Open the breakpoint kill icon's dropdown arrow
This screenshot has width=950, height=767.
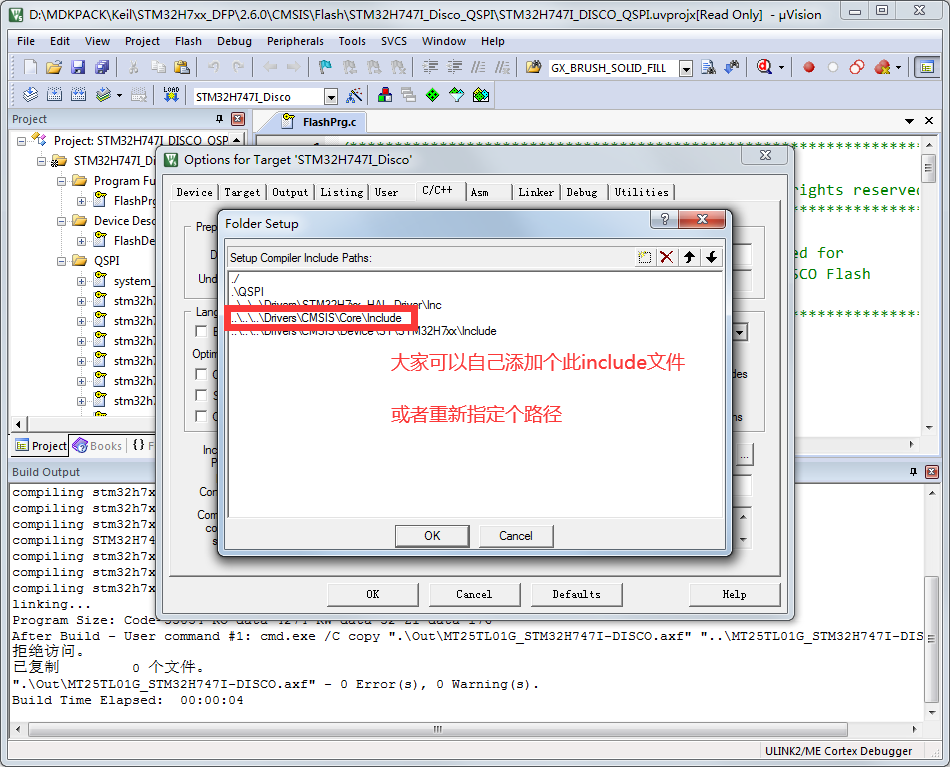click(899, 68)
